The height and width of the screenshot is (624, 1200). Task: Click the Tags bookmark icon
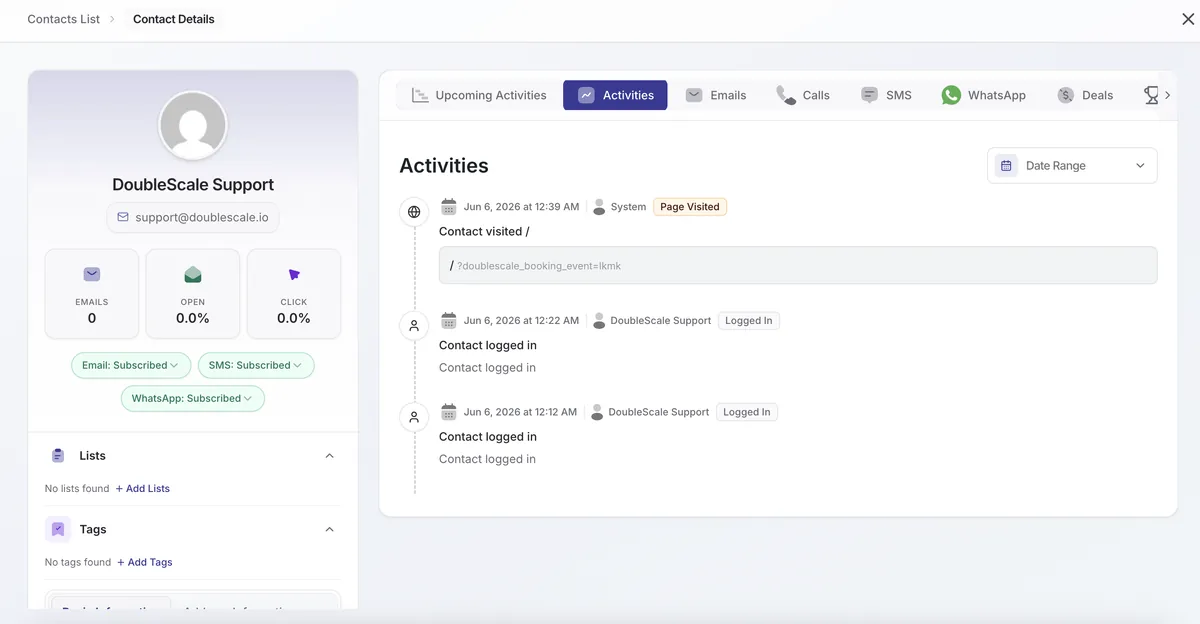pyautogui.click(x=58, y=530)
